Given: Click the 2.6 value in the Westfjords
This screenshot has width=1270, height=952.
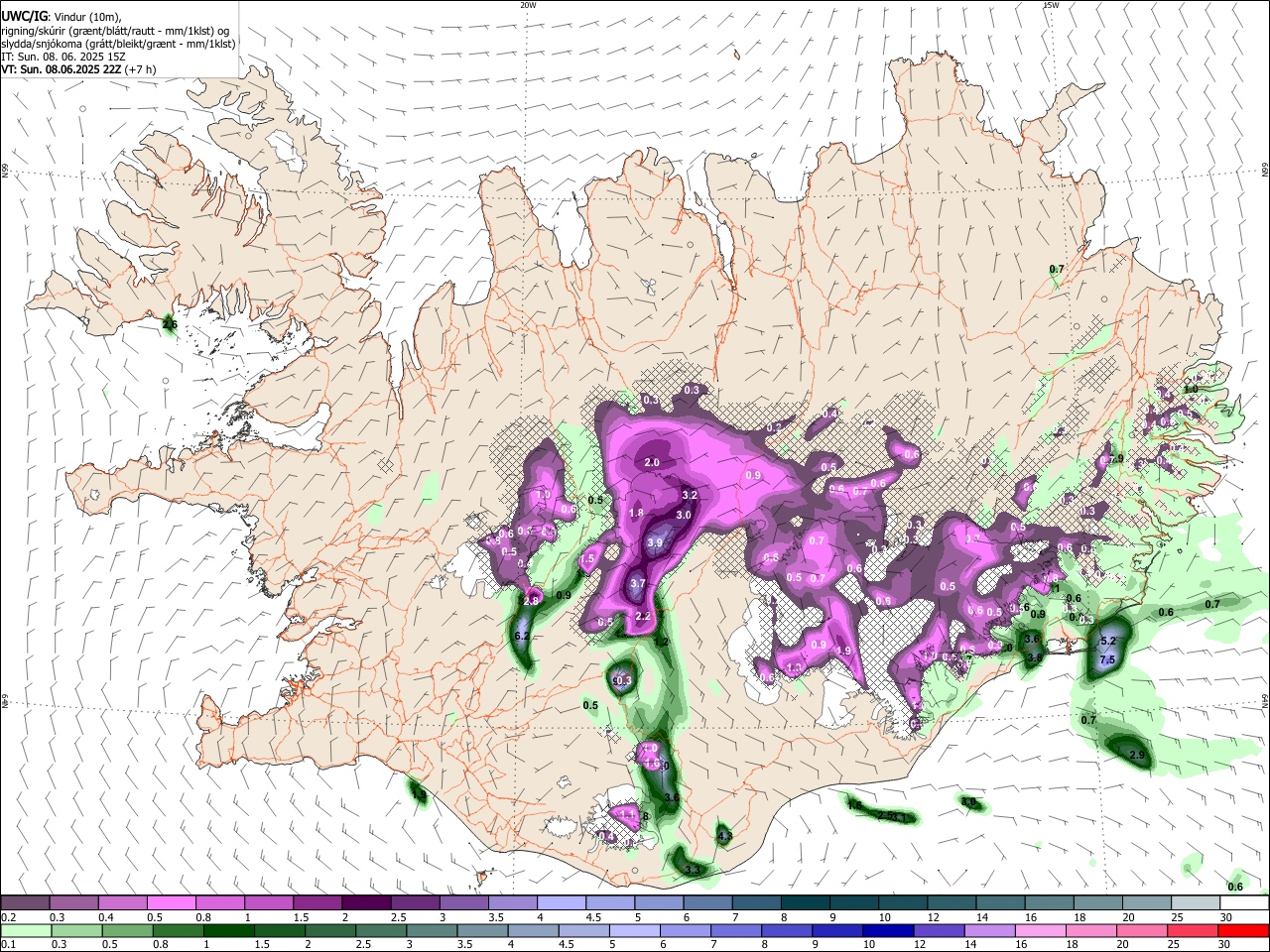Looking at the screenshot, I should point(170,324).
